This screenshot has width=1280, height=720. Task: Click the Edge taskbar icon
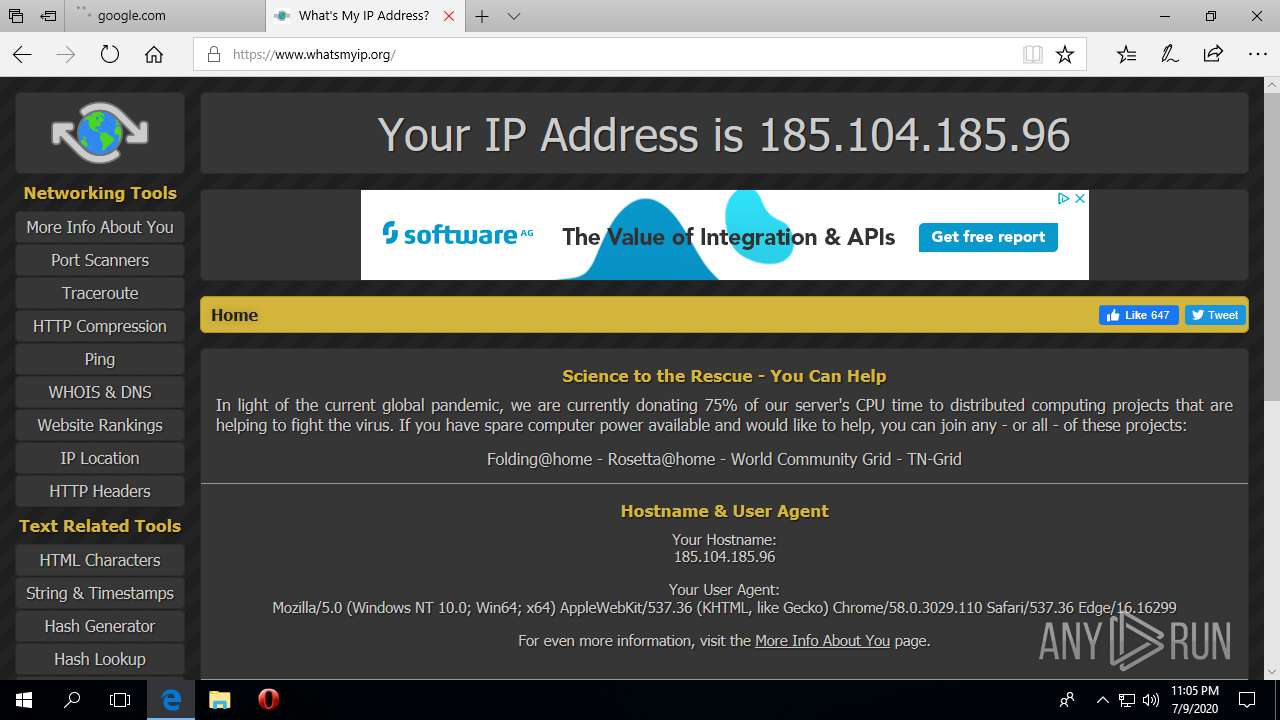point(171,700)
